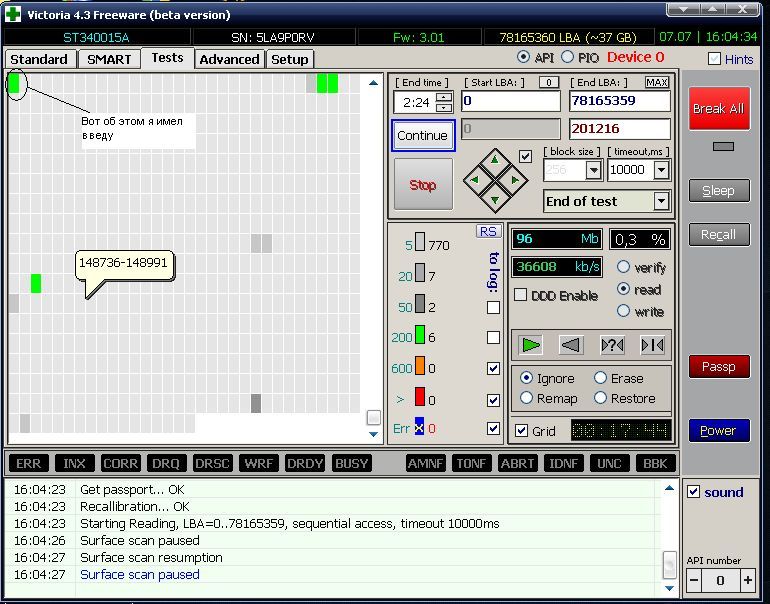Click the green 200 ms block swatch
The image size is (770, 604).
[x=420, y=335]
